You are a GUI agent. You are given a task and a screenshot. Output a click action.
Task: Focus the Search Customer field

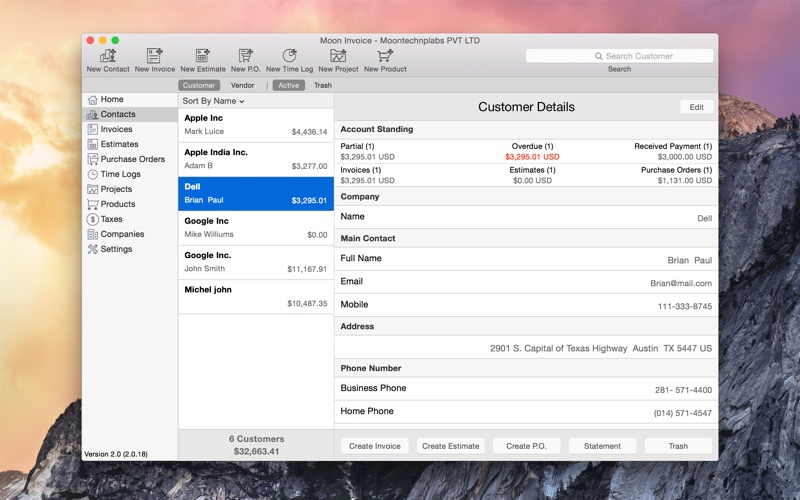619,56
